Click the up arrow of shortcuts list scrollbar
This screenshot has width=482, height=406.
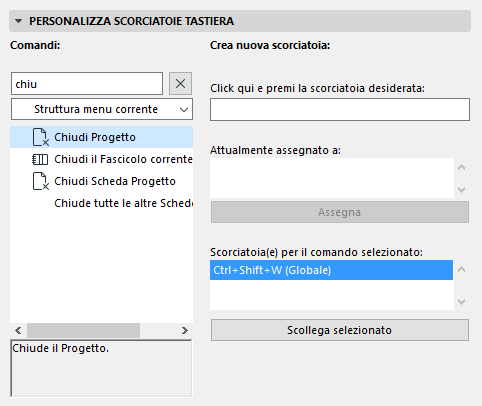pos(462,269)
